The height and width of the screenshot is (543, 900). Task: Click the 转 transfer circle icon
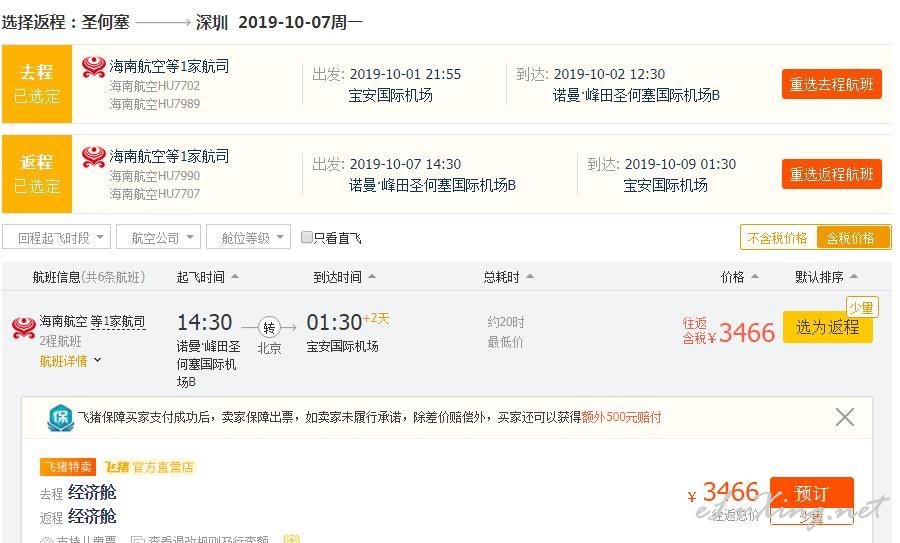point(269,328)
